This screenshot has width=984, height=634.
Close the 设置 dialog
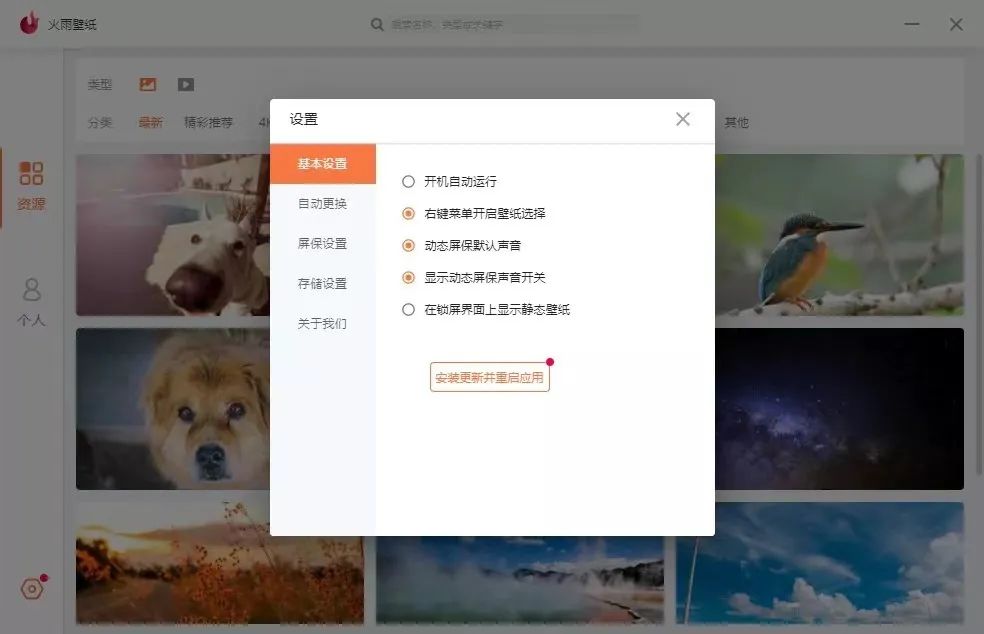[683, 119]
